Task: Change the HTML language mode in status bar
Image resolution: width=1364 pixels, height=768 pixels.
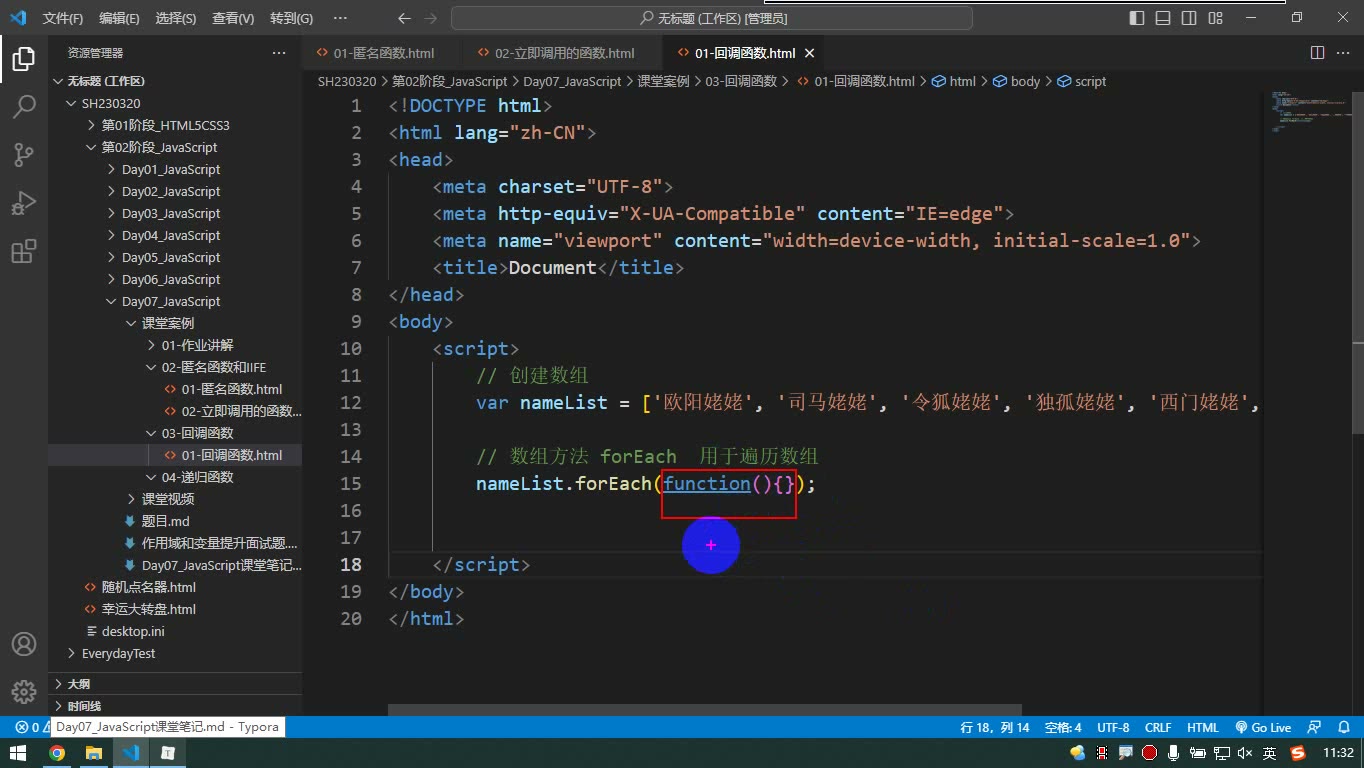Action: click(x=1203, y=728)
